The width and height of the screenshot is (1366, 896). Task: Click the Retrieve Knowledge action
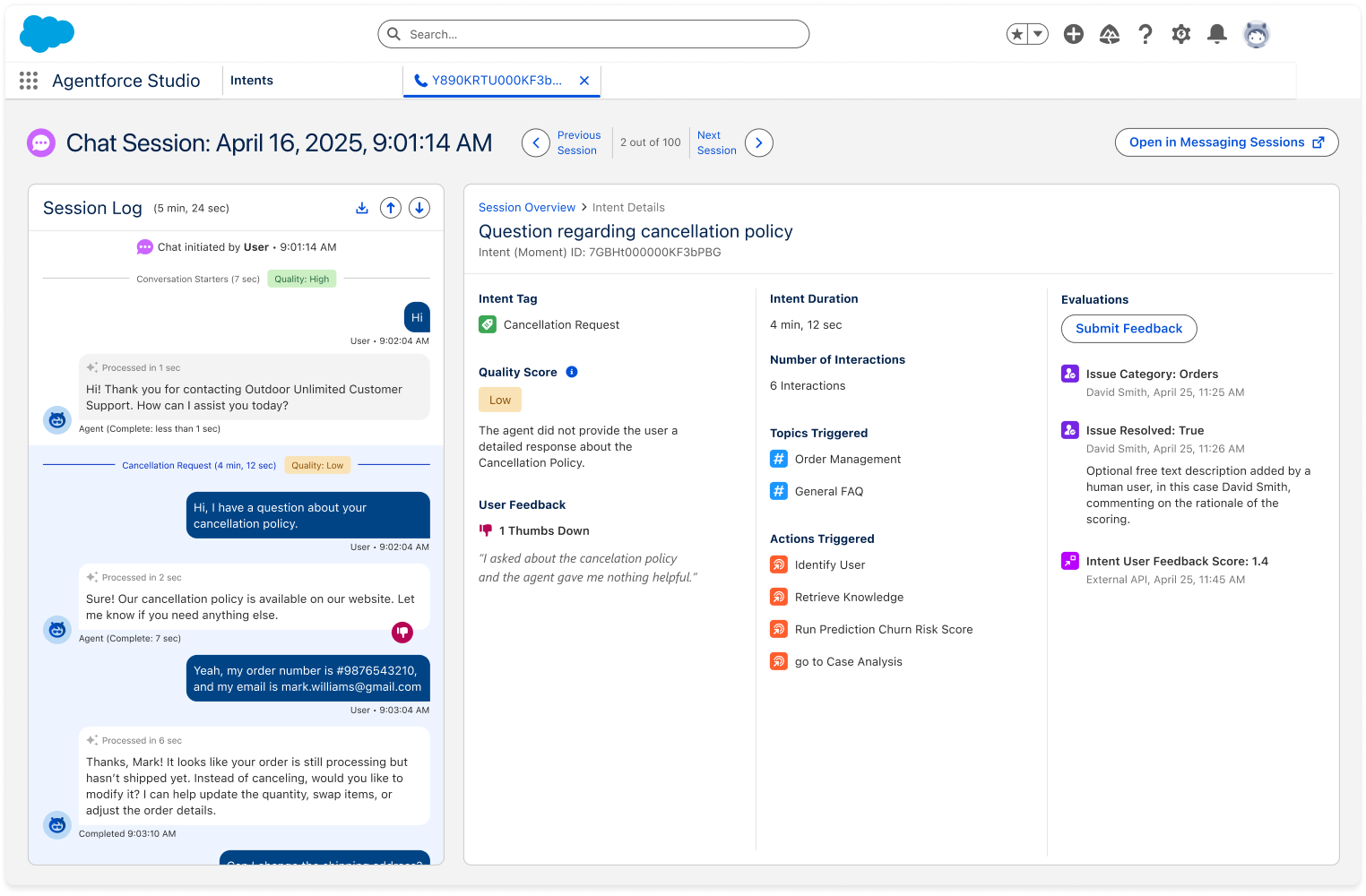point(849,597)
